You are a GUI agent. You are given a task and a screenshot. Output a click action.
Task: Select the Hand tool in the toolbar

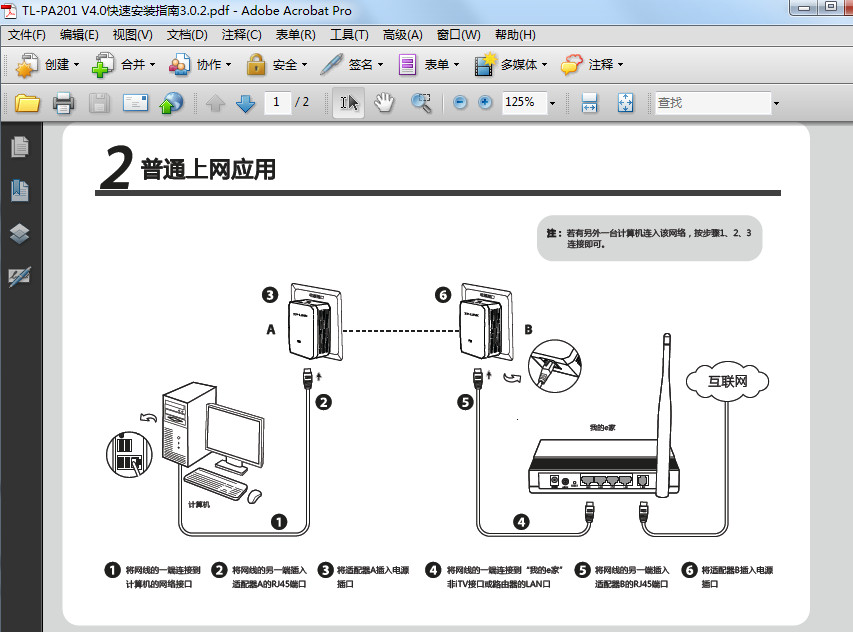383,102
